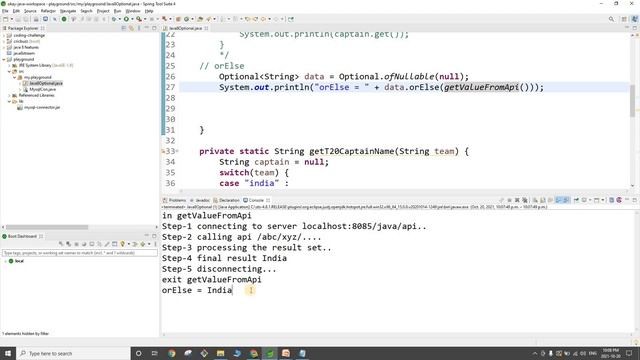Click the "orElse = India" console output line
This screenshot has width=640, height=360.
[x=197, y=291]
